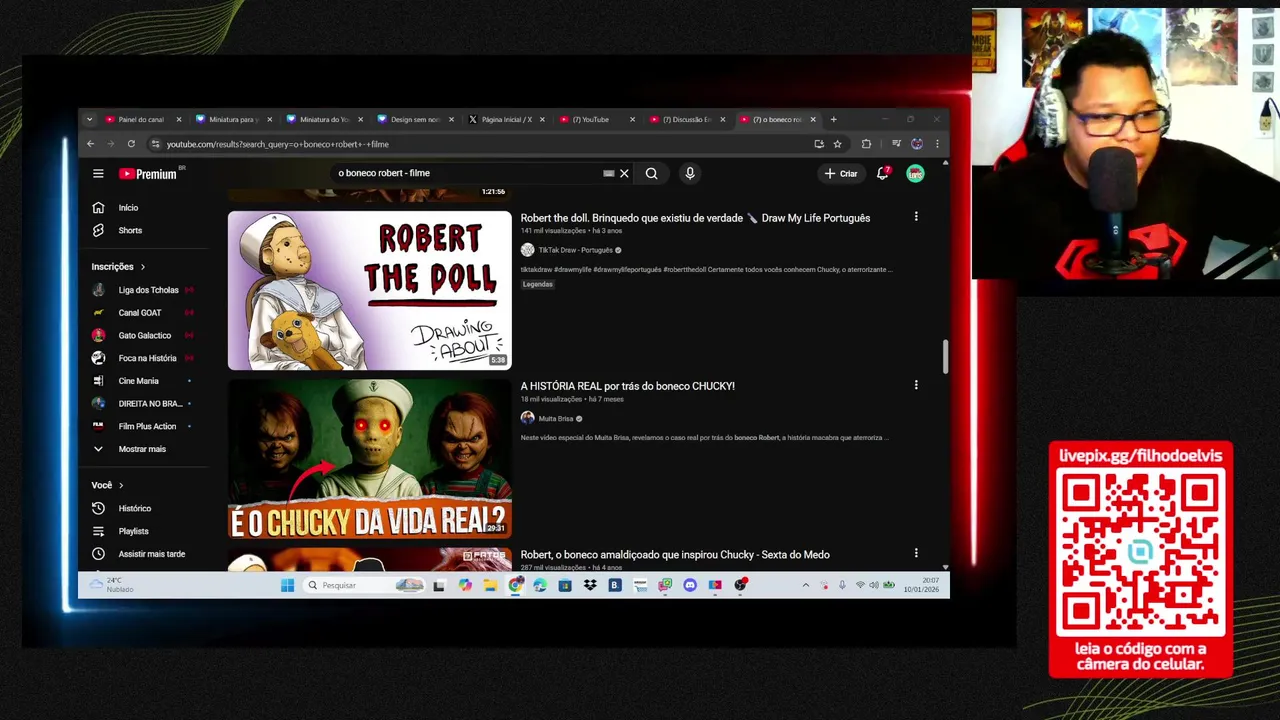Expand the Você section
Screen dimensions: 1280x720
pos(108,485)
